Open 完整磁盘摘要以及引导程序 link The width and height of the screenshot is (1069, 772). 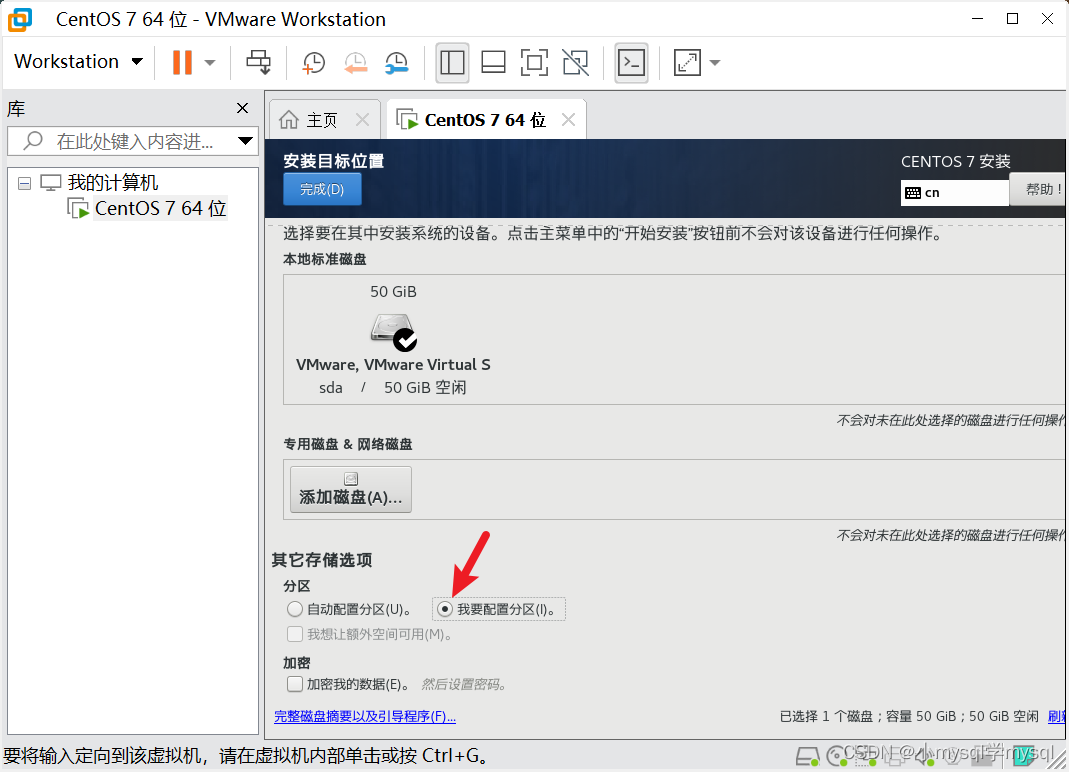365,716
